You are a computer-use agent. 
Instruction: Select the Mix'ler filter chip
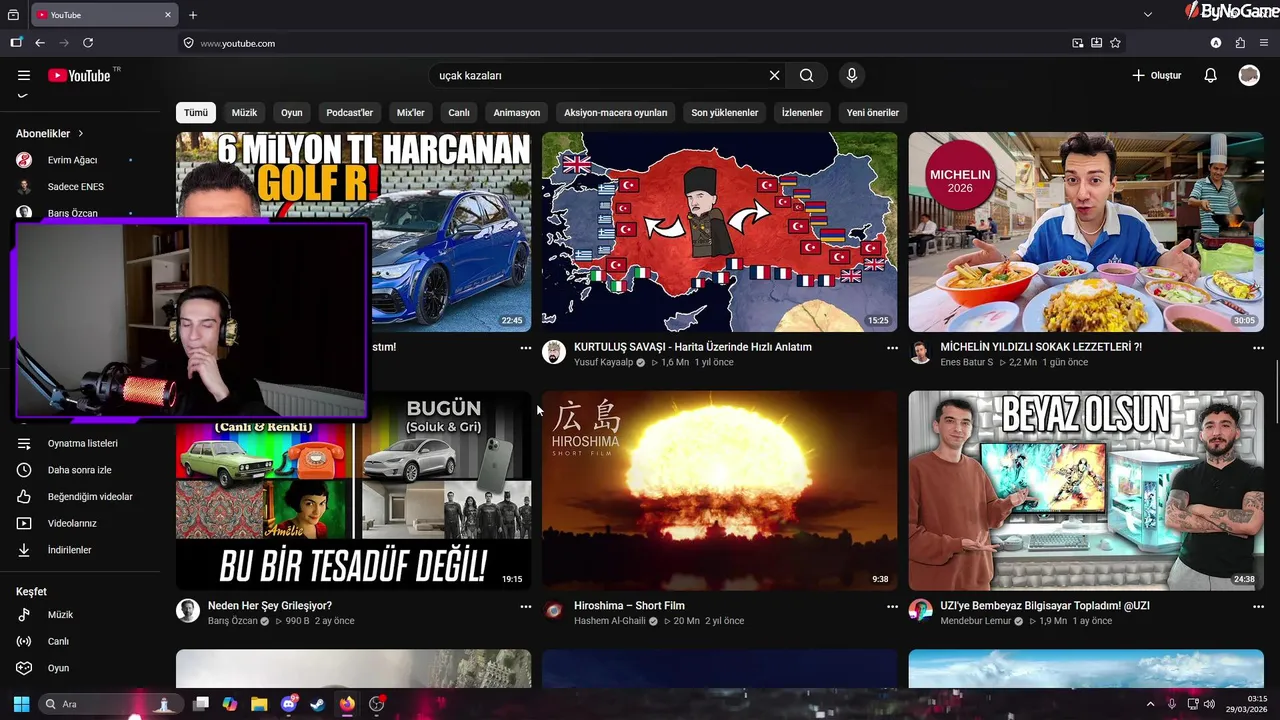pos(411,113)
